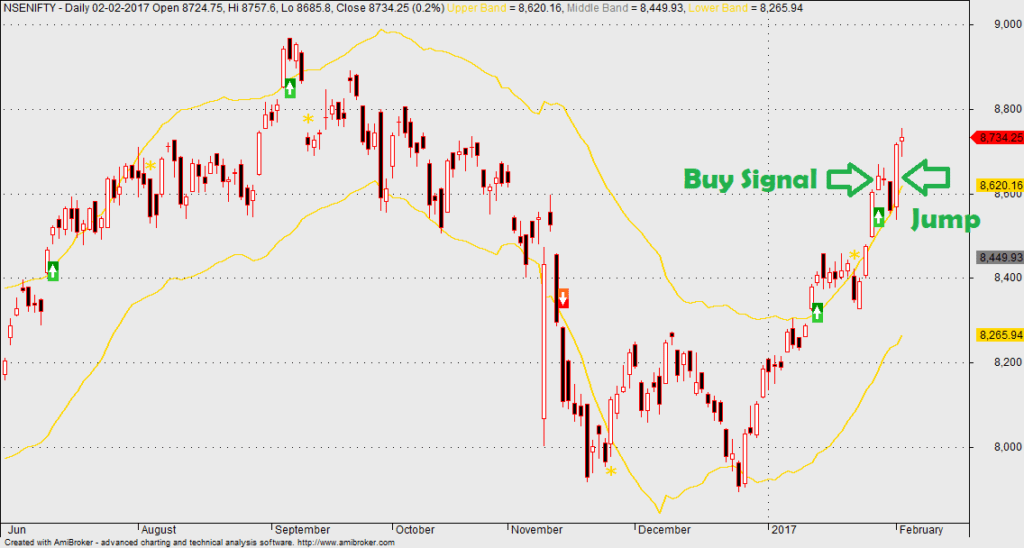This screenshot has height=548, width=1024.
Task: Click the 2017 label on the time axis
Action: [x=784, y=530]
